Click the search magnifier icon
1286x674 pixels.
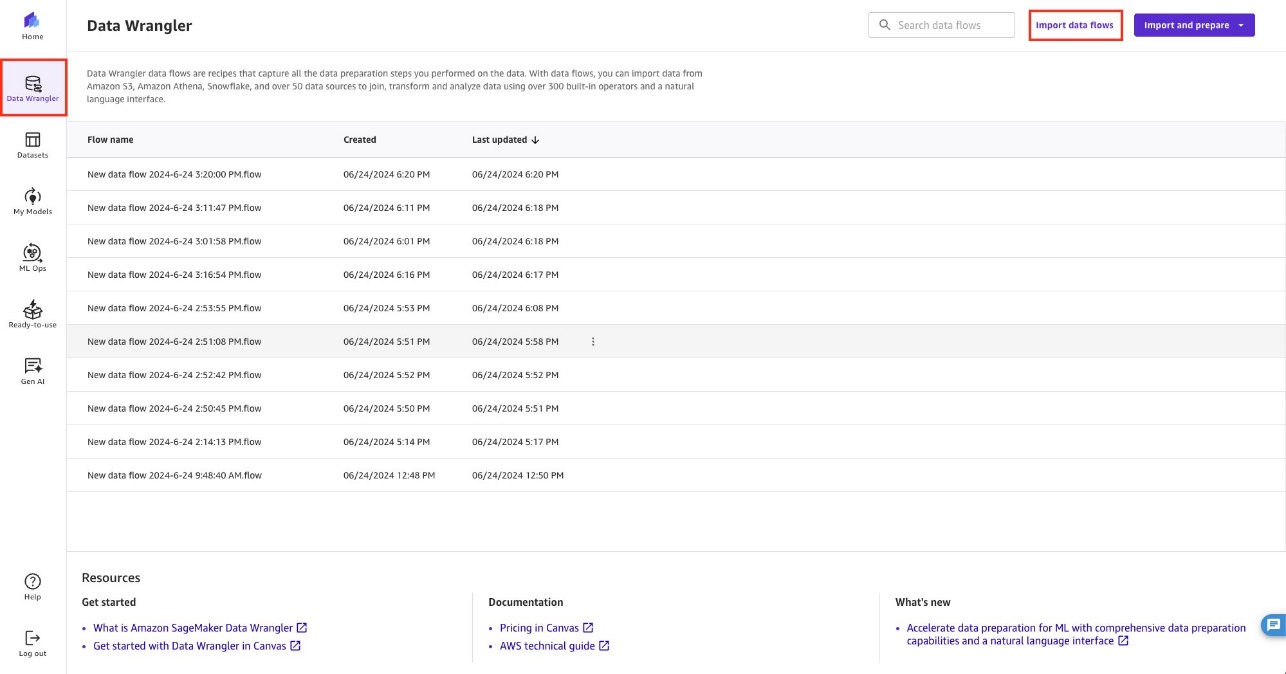(x=885, y=25)
